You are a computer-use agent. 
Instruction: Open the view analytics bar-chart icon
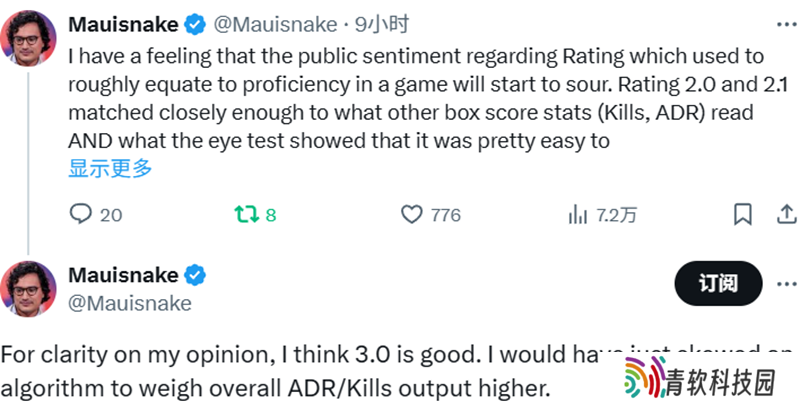pyautogui.click(x=577, y=214)
